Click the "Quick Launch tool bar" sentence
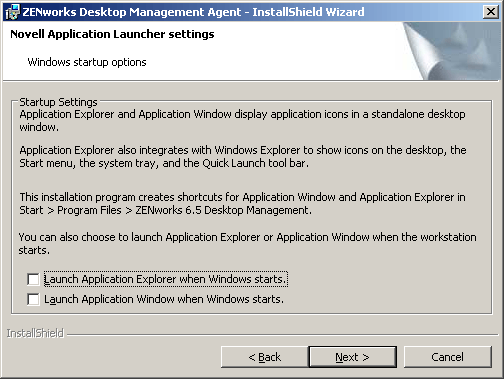 (x=255, y=163)
